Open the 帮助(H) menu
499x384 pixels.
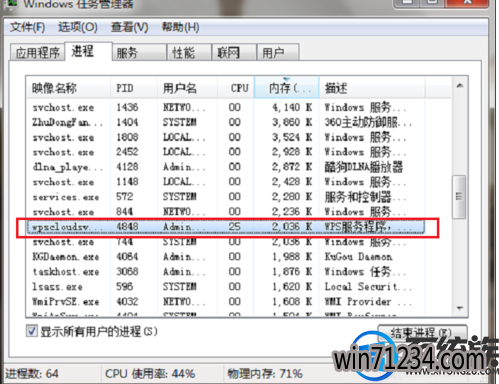click(180, 27)
